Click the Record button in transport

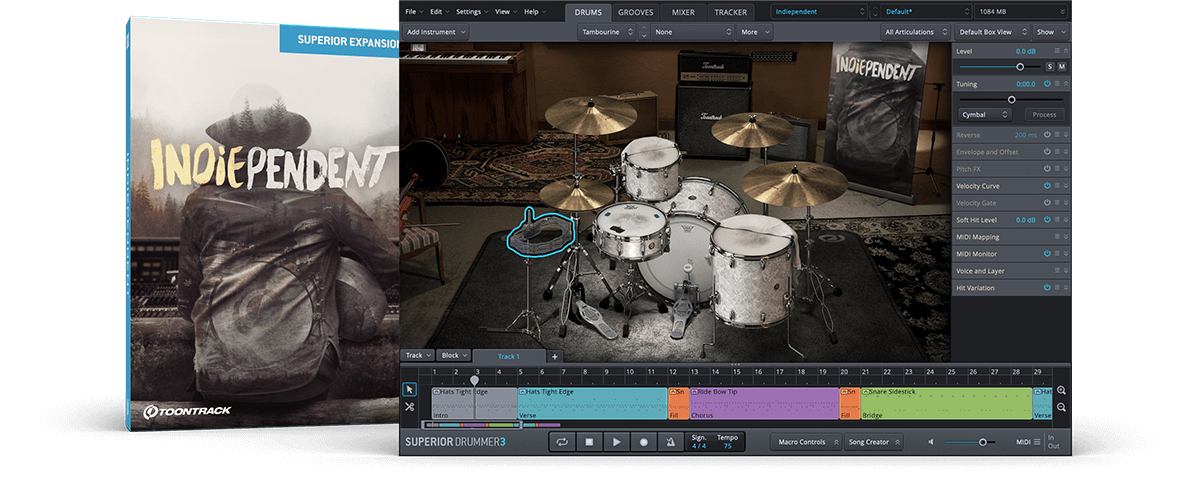pyautogui.click(x=644, y=442)
